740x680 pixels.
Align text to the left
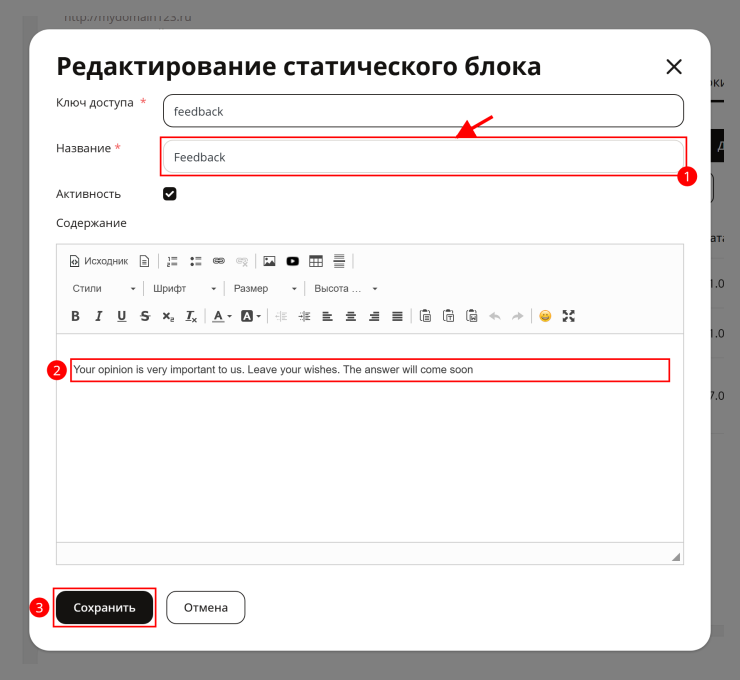328,316
